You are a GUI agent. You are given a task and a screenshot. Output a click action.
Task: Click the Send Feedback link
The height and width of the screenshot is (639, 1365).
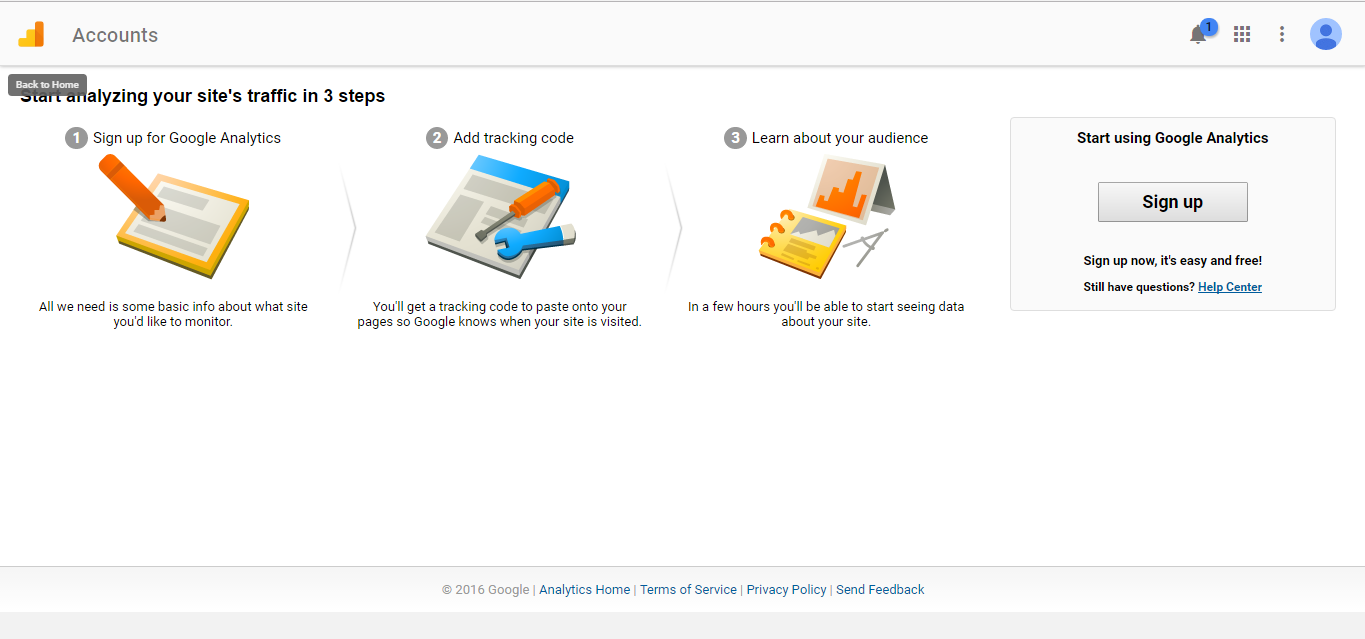pyautogui.click(x=880, y=590)
